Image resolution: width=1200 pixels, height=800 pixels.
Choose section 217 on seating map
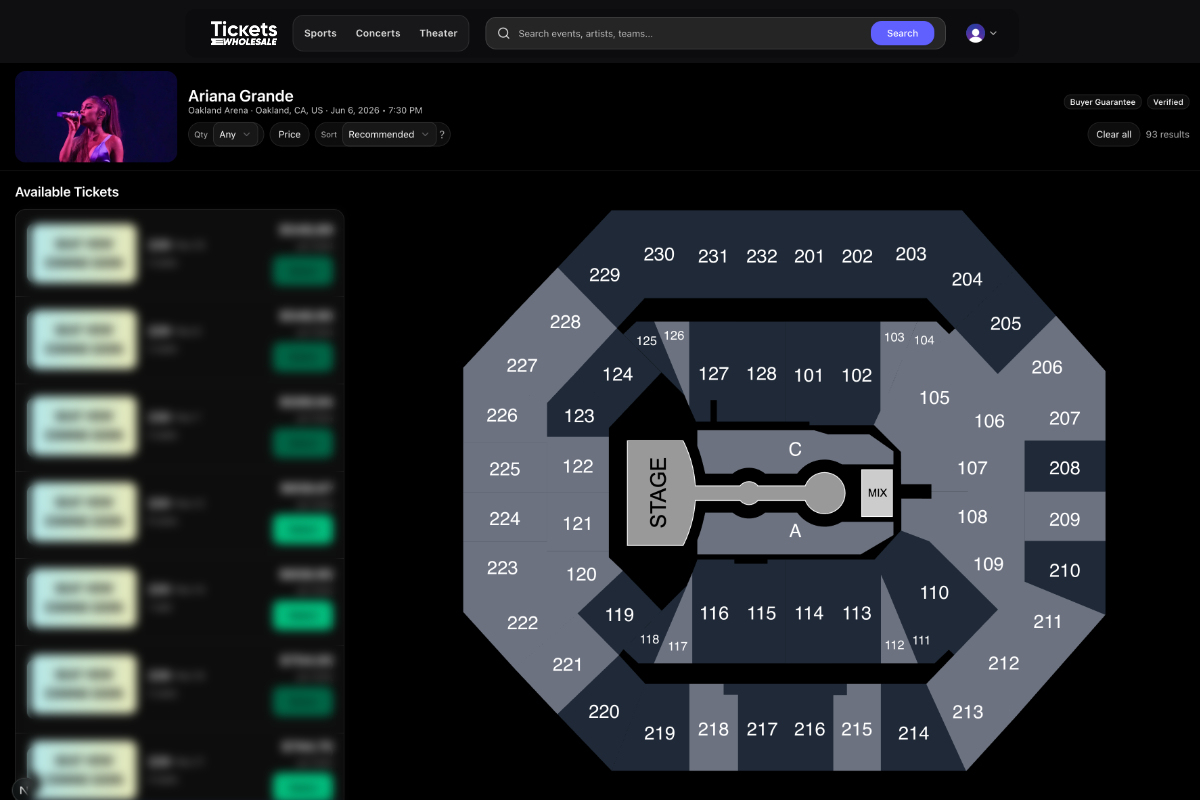(761, 730)
